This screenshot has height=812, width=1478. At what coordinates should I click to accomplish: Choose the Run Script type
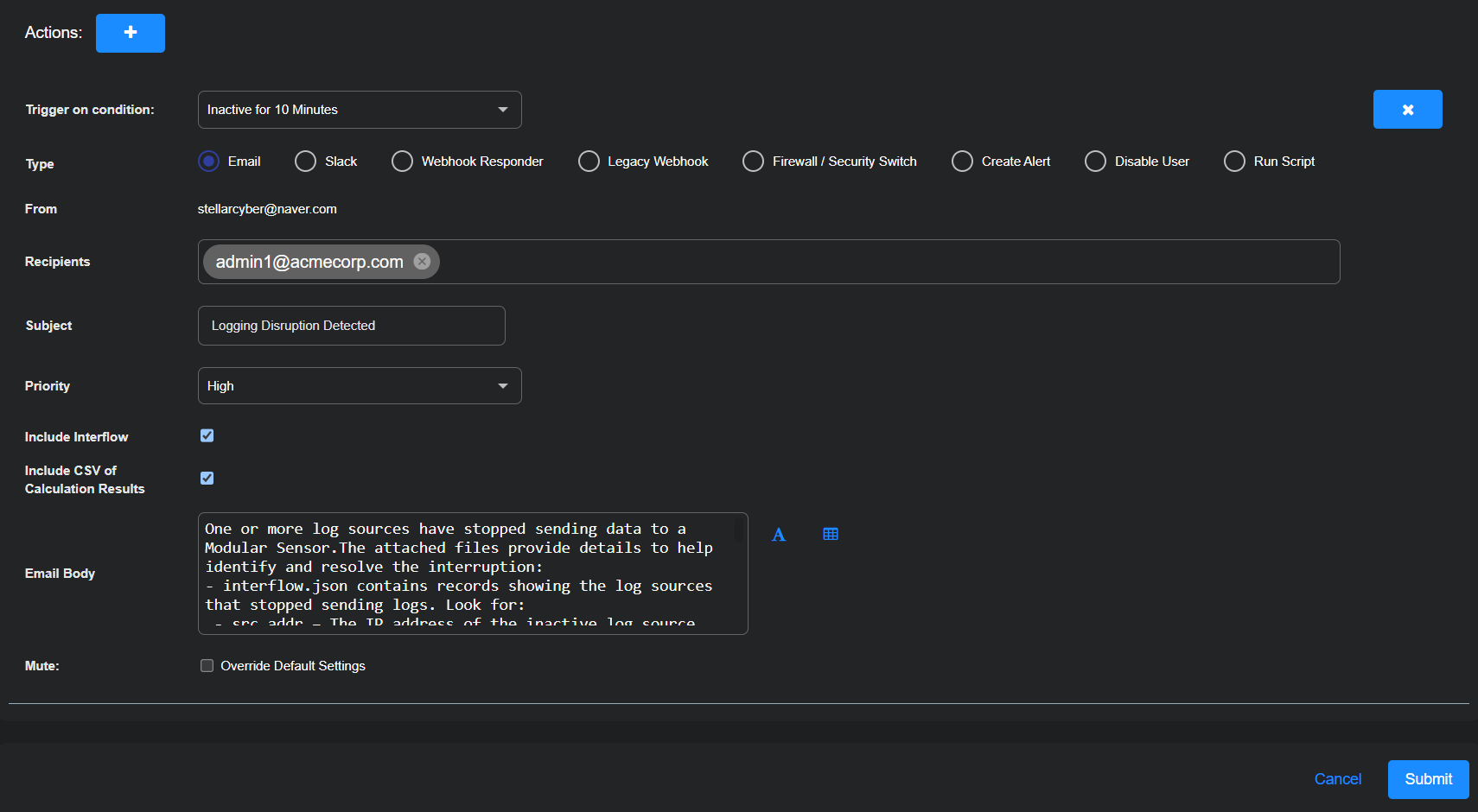pyautogui.click(x=1233, y=161)
